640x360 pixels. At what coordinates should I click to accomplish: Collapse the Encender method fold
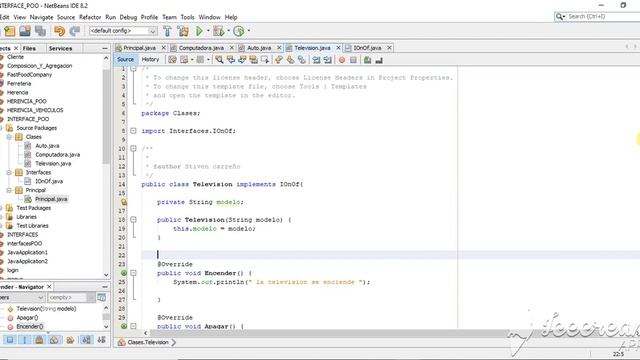coord(133,273)
